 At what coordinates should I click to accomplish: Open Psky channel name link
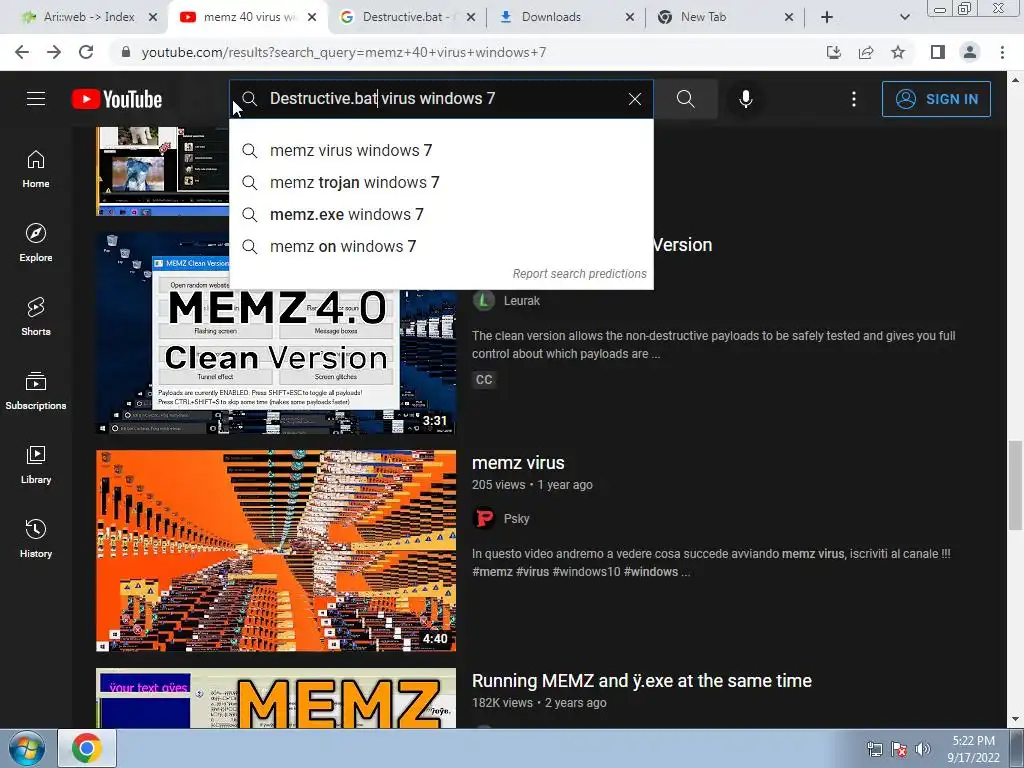[x=516, y=519]
